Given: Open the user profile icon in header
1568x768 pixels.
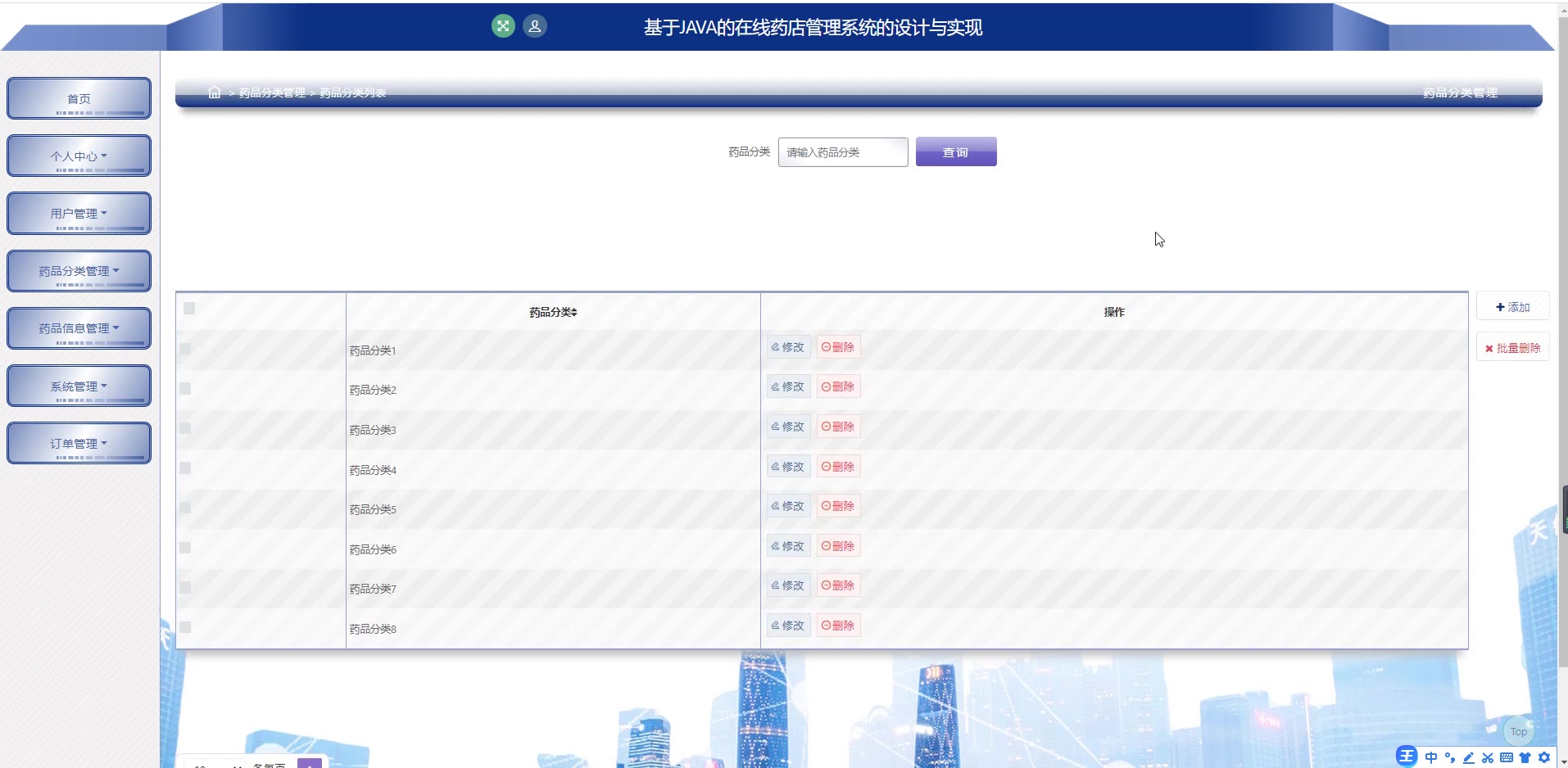Looking at the screenshot, I should coord(535,26).
